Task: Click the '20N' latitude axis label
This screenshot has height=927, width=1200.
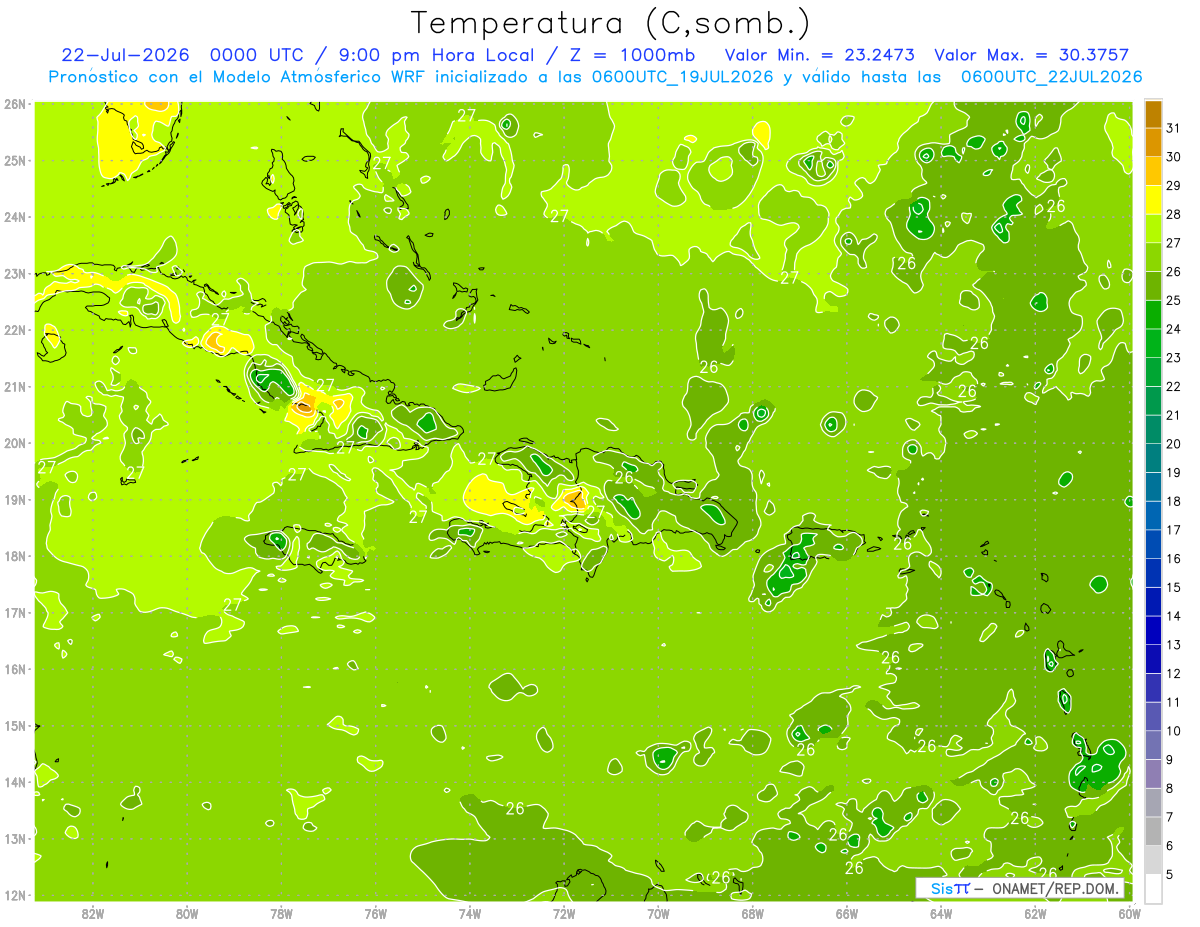Action: click(x=15, y=443)
